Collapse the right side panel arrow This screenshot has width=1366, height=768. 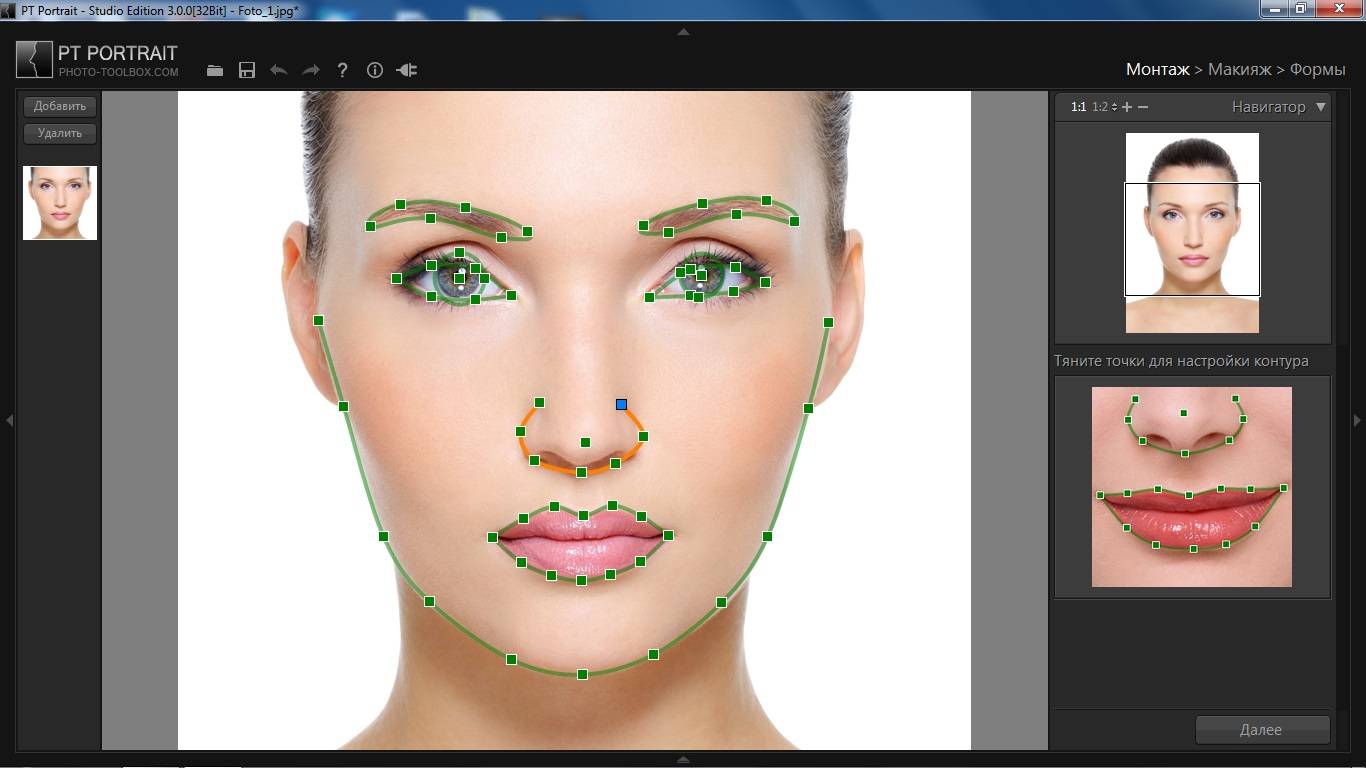(1357, 421)
